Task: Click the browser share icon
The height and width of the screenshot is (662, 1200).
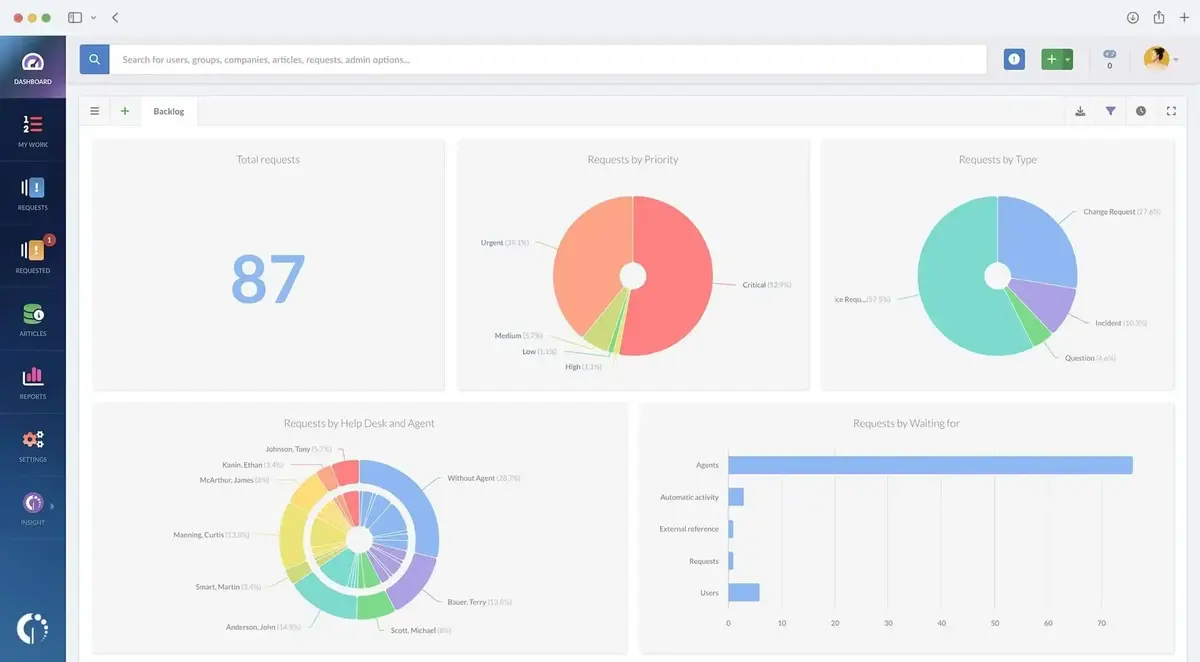Action: 1159,17
